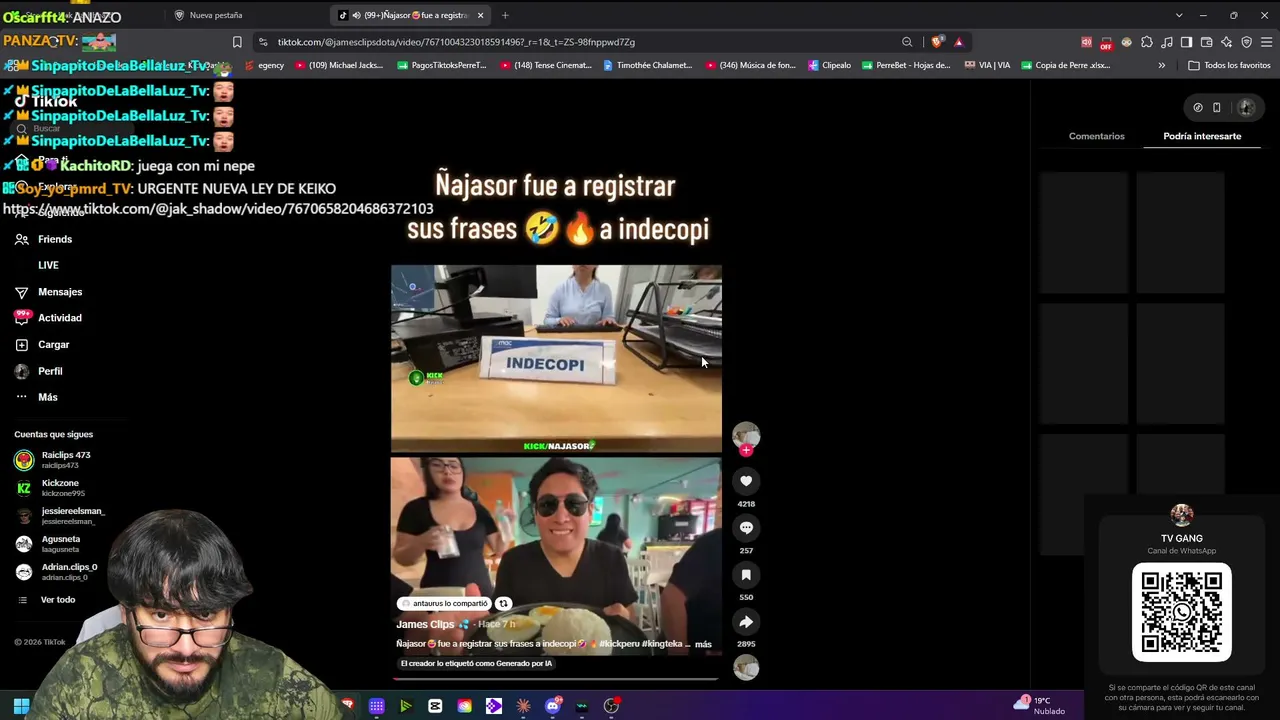Open the video's sound disc thumbnail
Viewport: 1280px width, 720px height.
[x=746, y=668]
